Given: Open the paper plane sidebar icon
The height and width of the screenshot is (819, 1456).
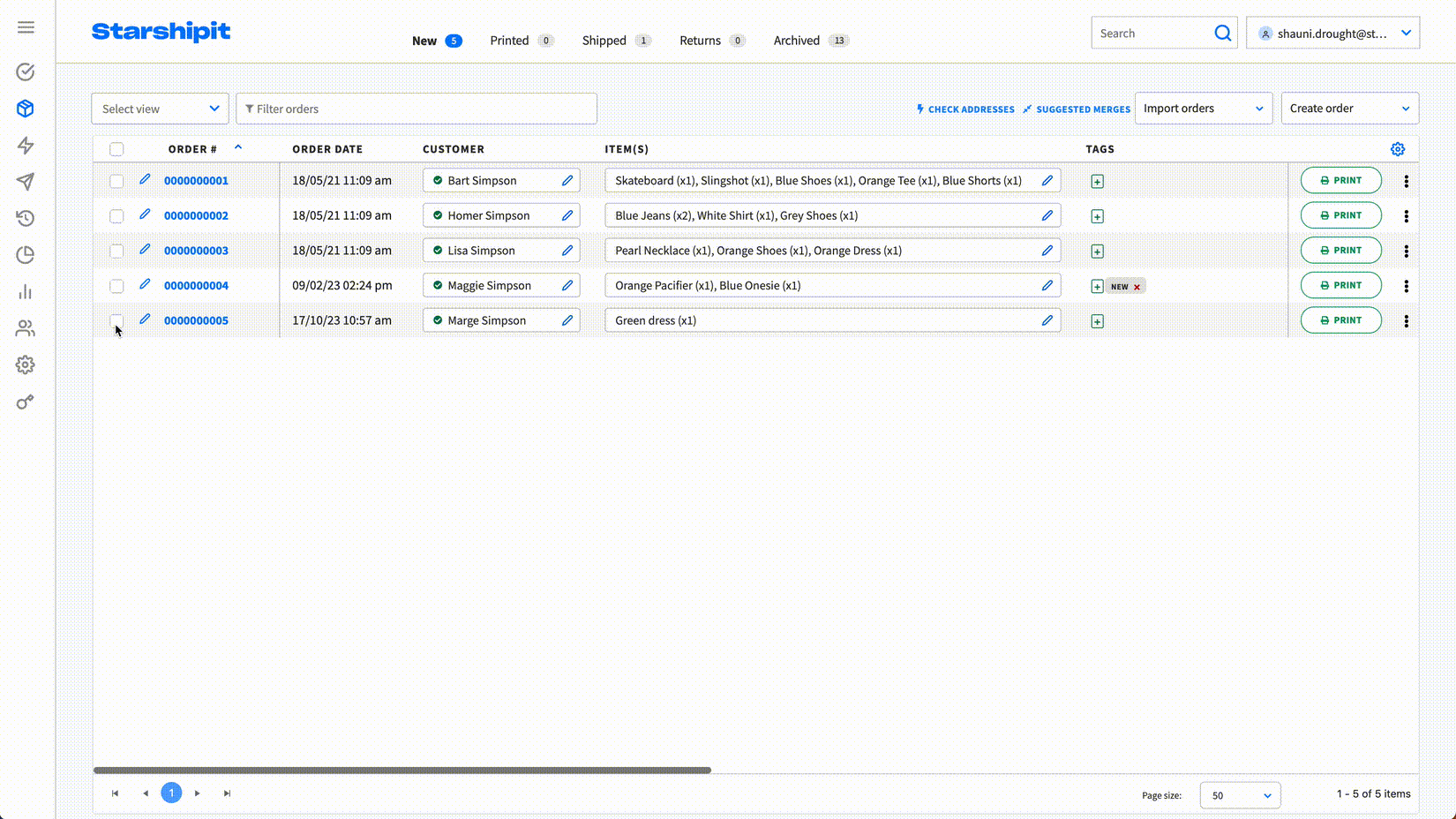Looking at the screenshot, I should [26, 182].
